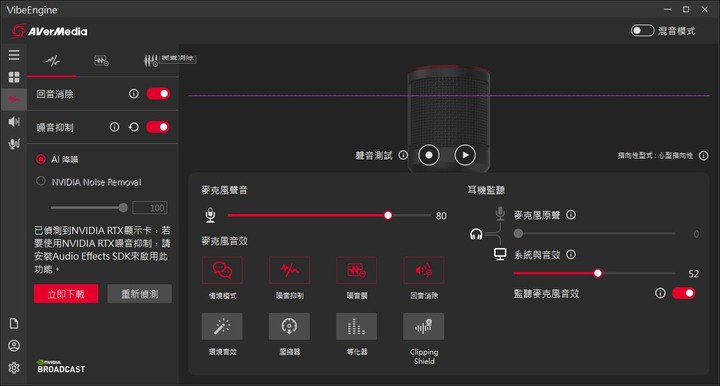
Task: Show info for 聲音測試
Action: click(x=403, y=155)
